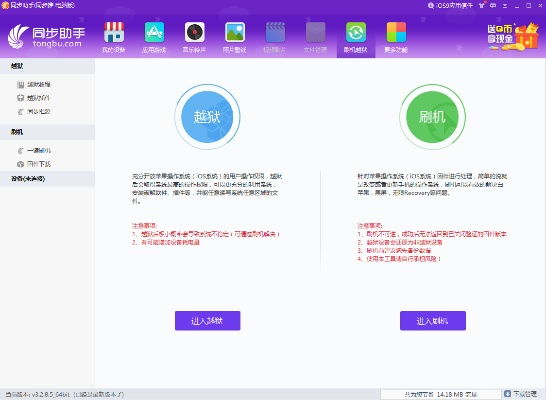This screenshot has height=400, width=546.
Task: Open the title bar dropdown menu icon
Action: coord(505,5)
